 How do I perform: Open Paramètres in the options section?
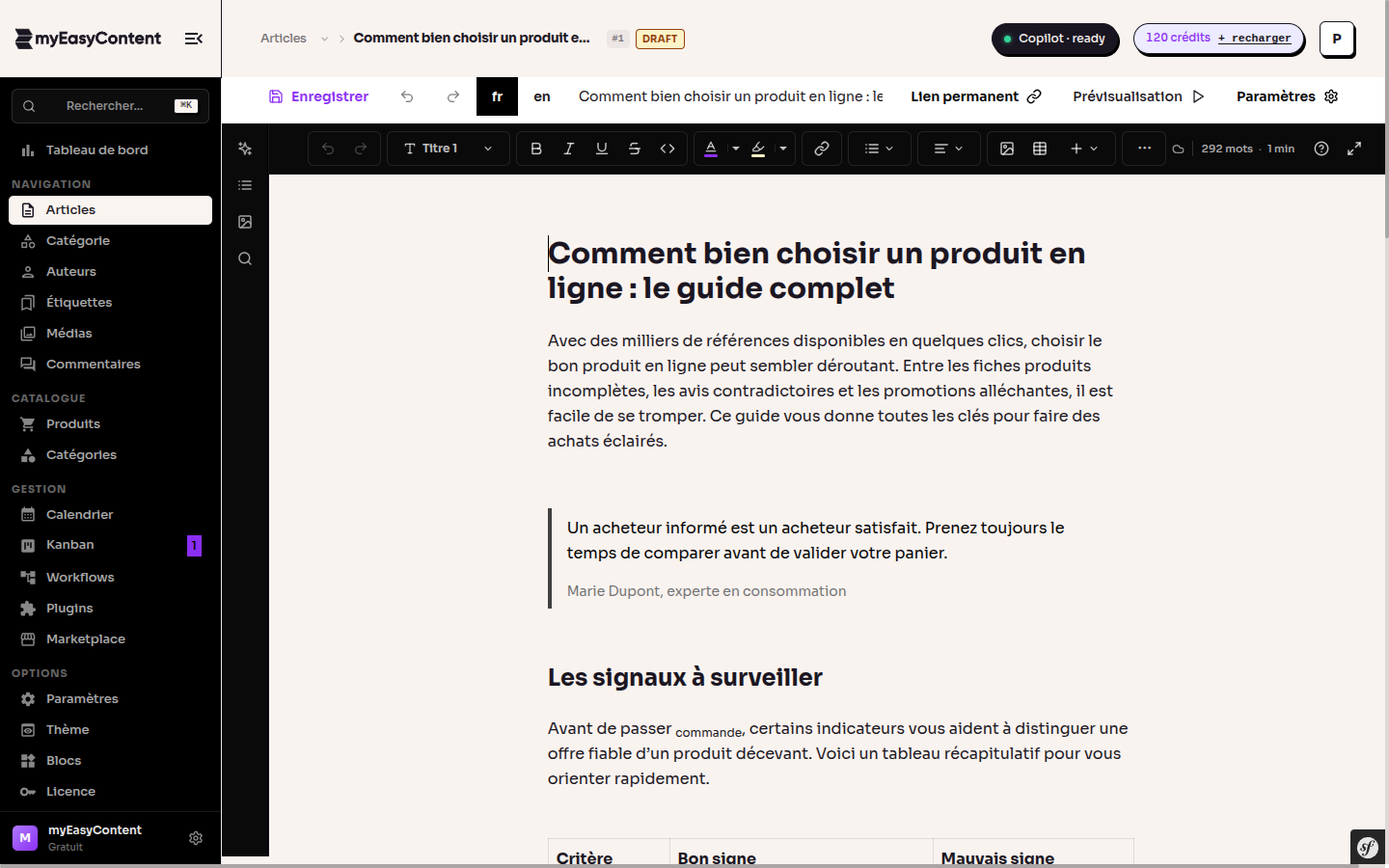110,699
